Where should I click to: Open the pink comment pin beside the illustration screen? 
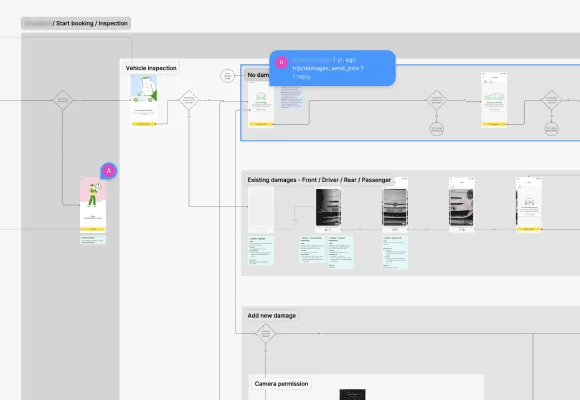point(109,171)
